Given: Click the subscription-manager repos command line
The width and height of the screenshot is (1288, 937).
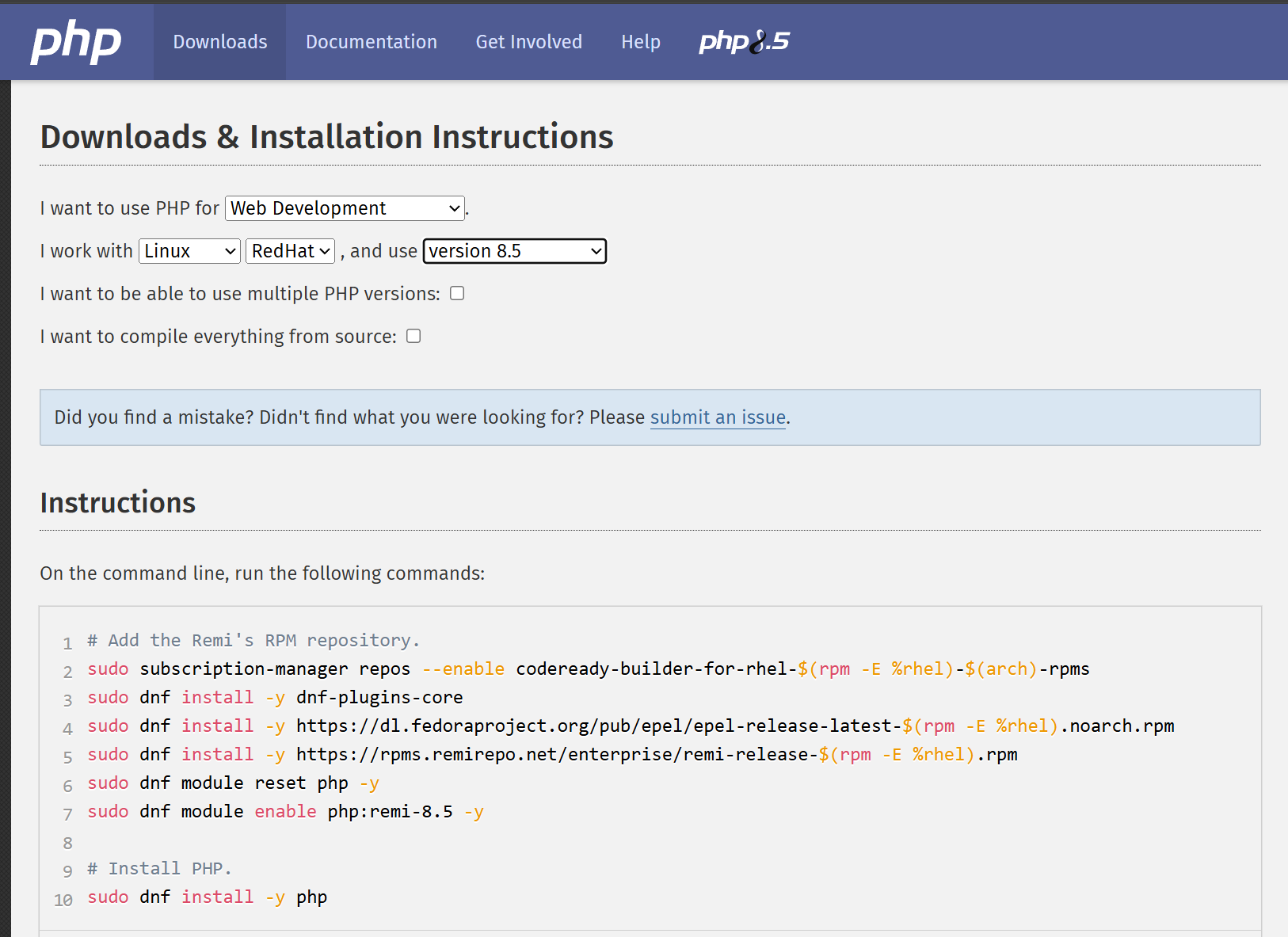Looking at the screenshot, I should coord(589,668).
